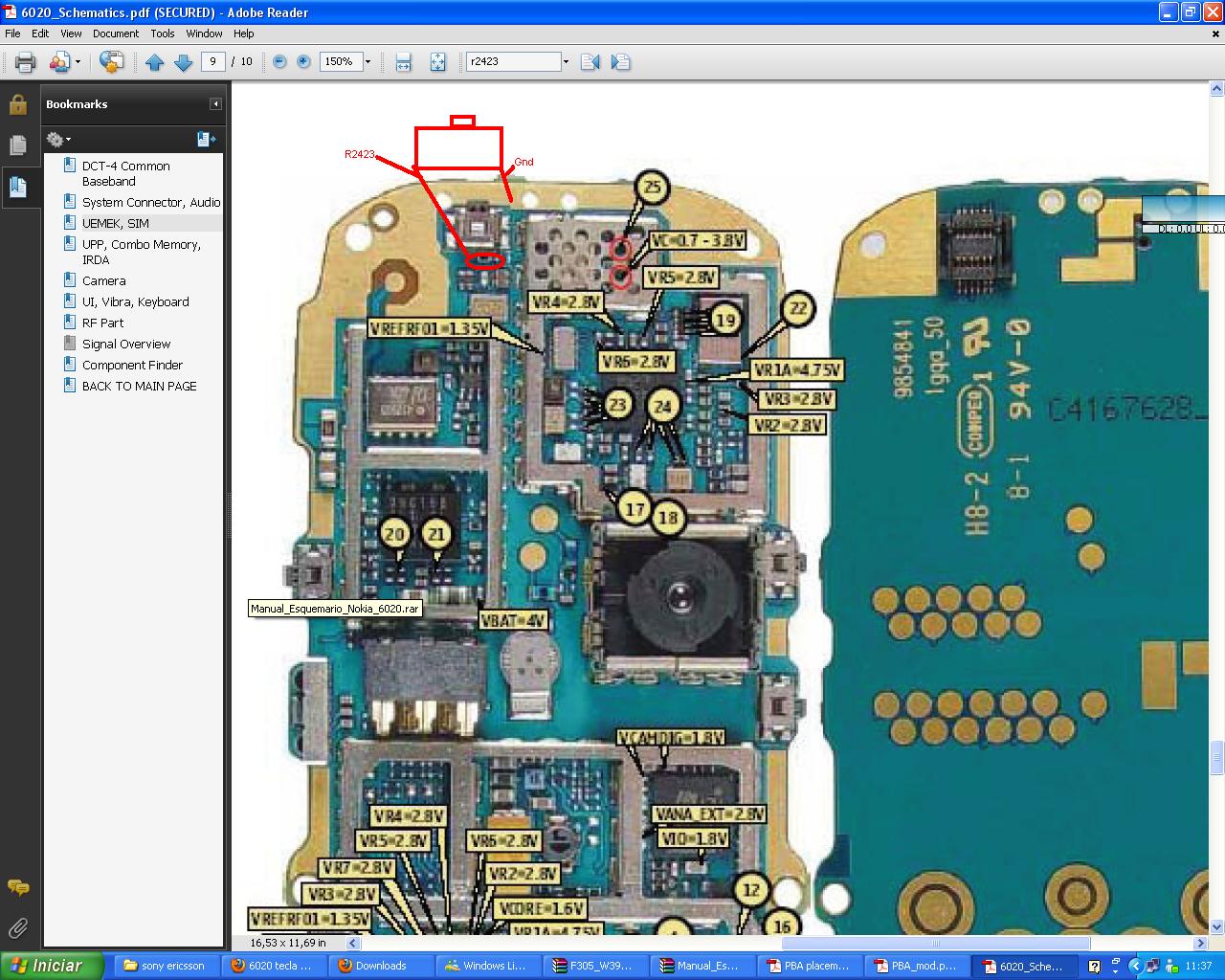Switch to Manual_Es WinRAR taskbar window

point(702,966)
